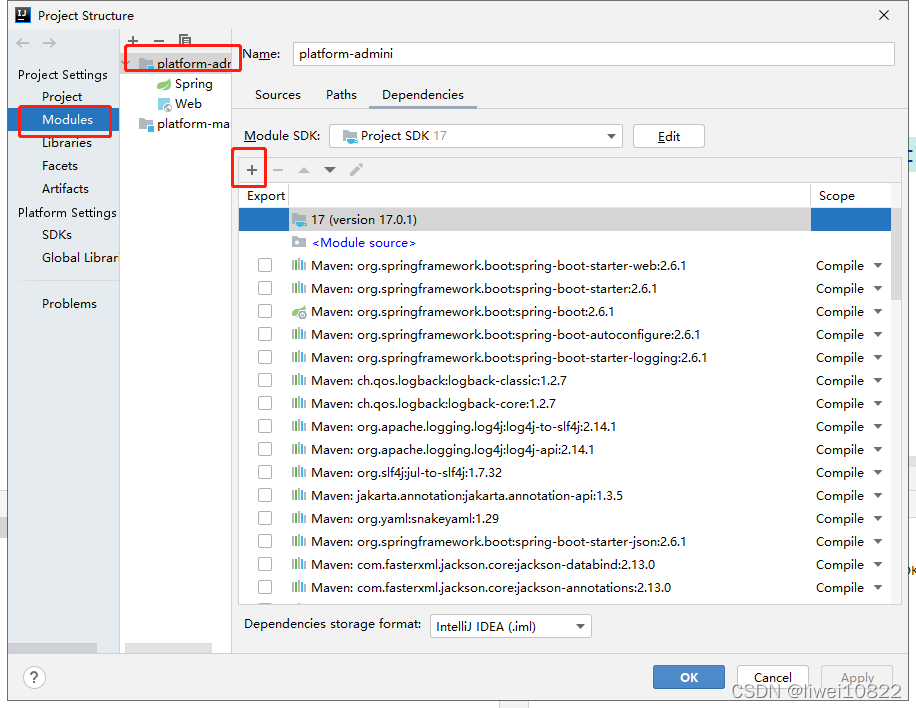The height and width of the screenshot is (708, 916).
Task: Tick export checkbox for jakarta.annotation-api:1.3.5
Action: pyautogui.click(x=265, y=495)
